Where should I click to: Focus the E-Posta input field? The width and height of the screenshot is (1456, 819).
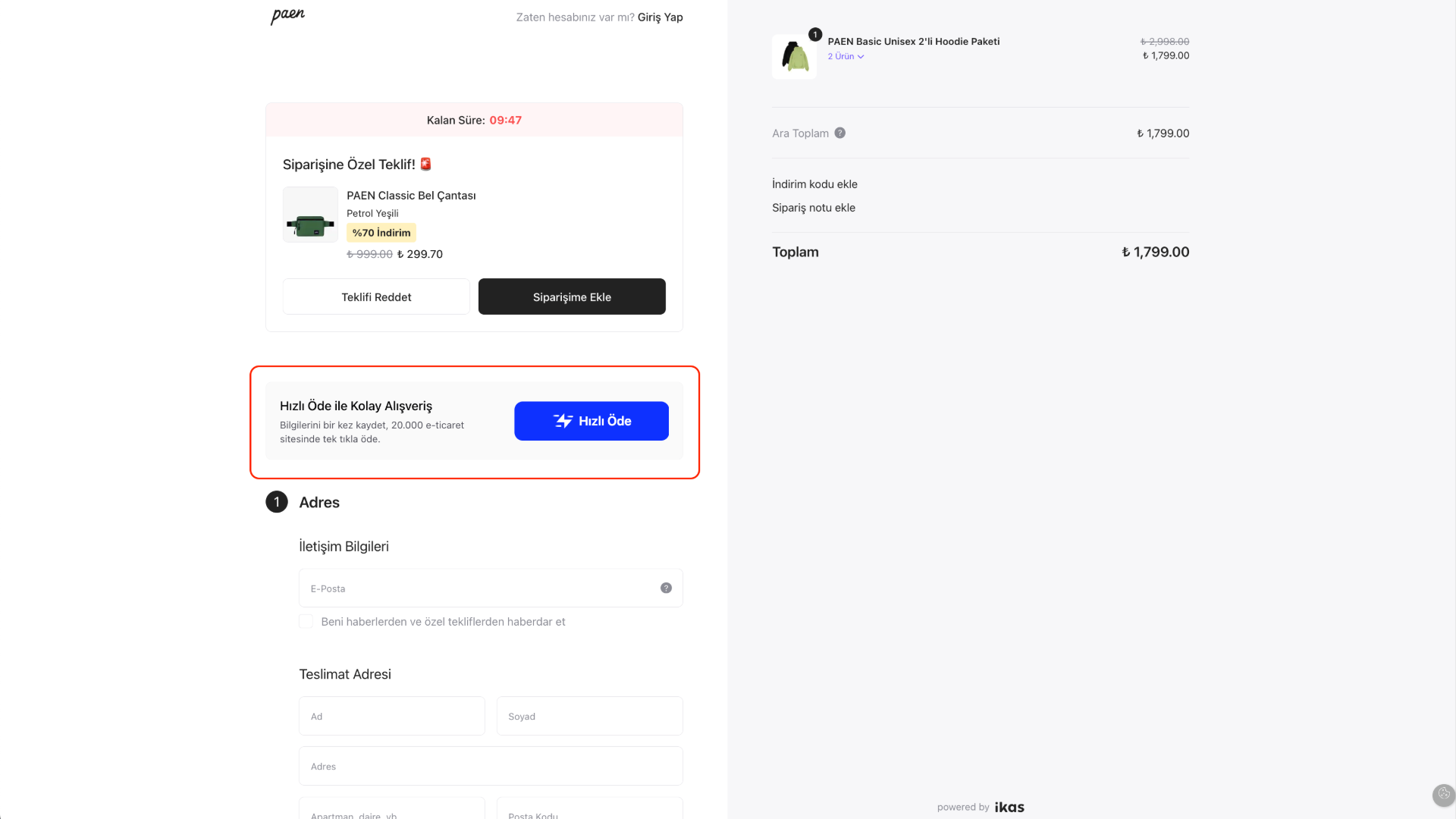491,588
